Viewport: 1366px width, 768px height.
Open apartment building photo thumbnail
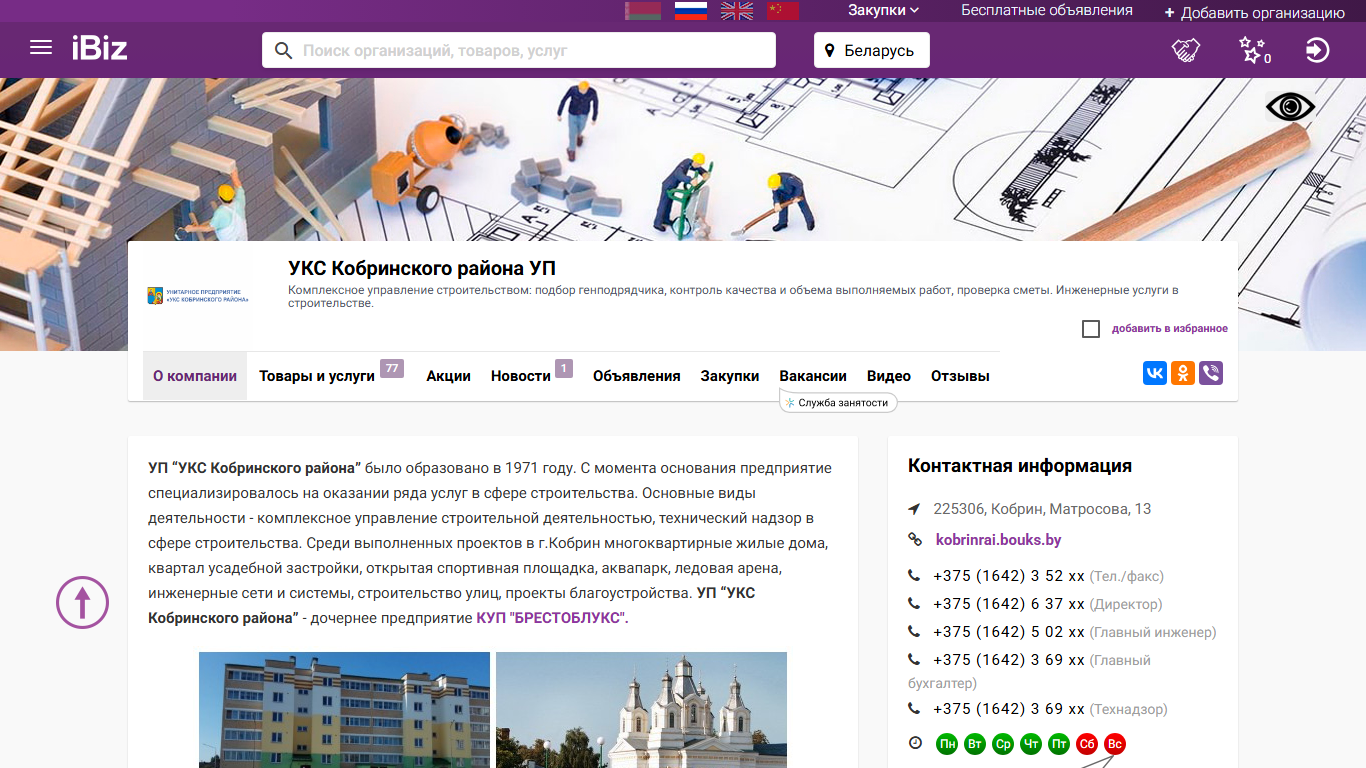click(x=344, y=710)
